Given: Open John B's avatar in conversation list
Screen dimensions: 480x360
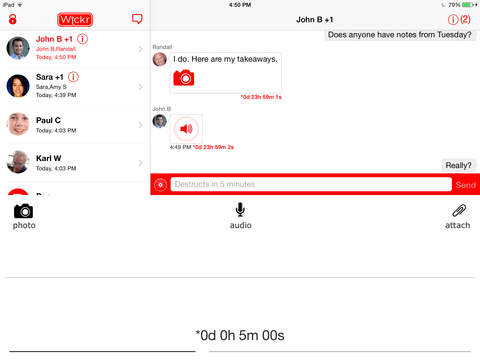Looking at the screenshot, I should coord(18,48).
